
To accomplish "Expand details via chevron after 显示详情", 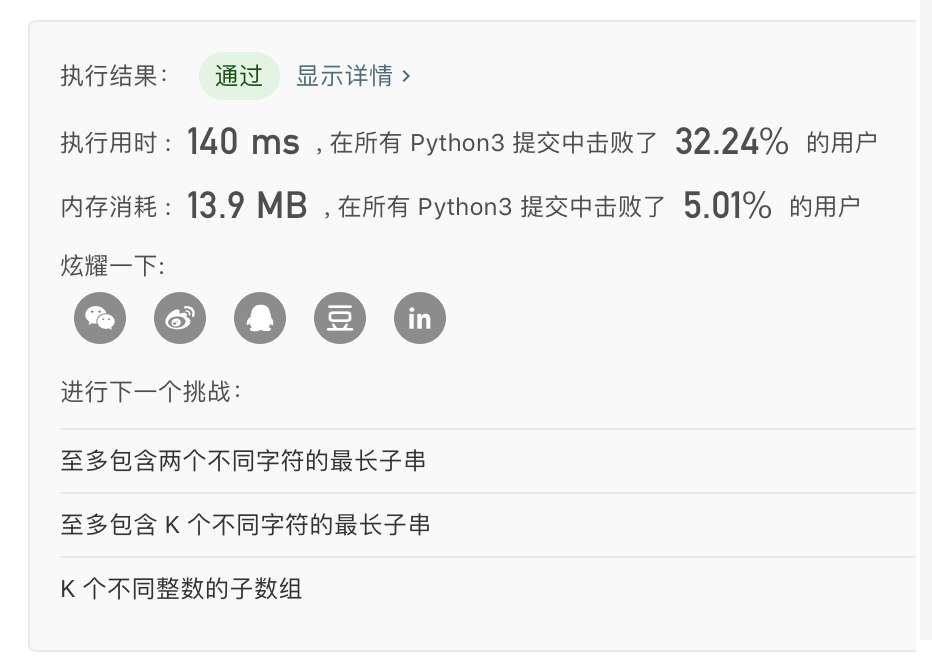I will [406, 76].
